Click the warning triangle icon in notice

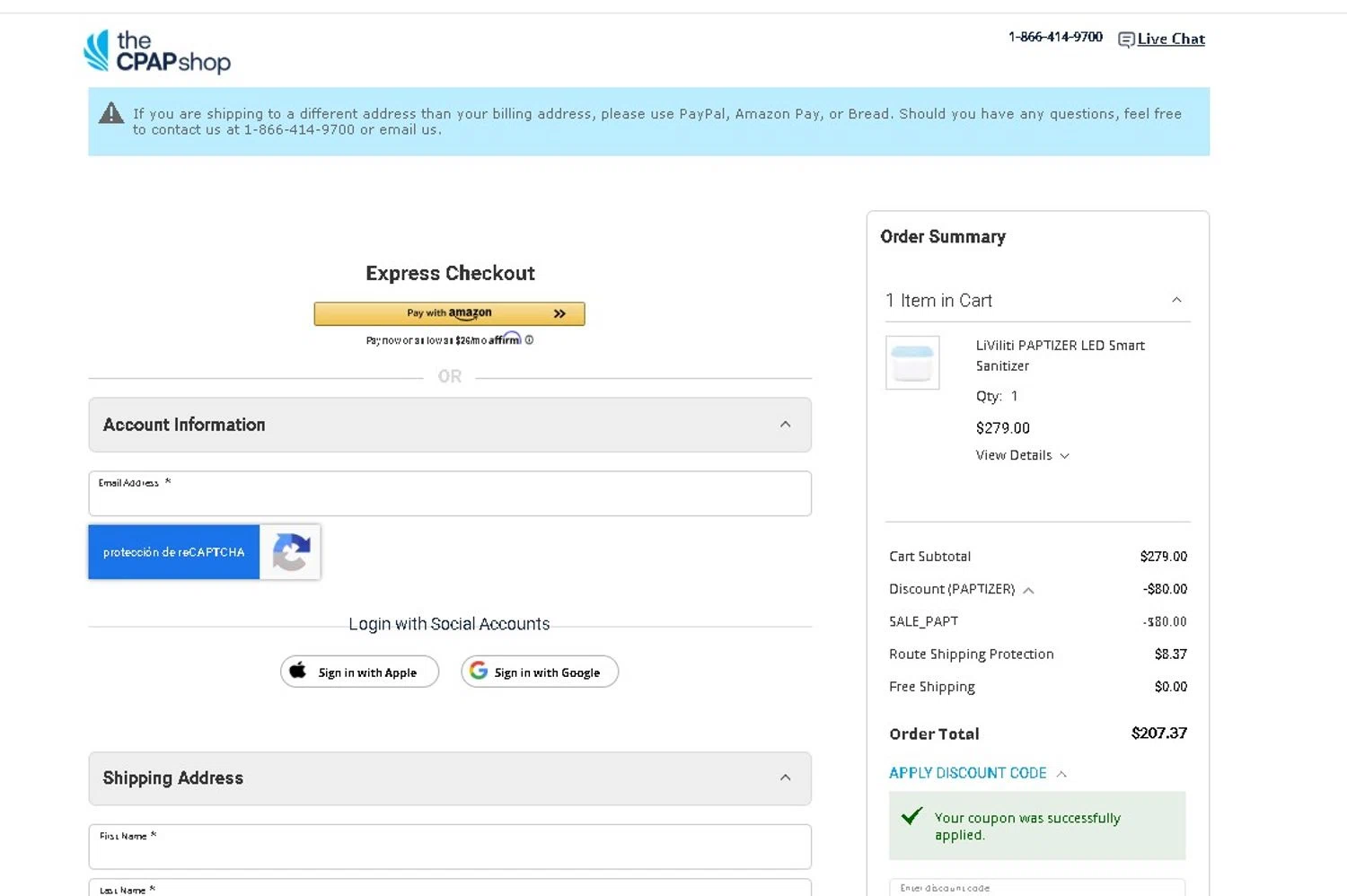(x=111, y=113)
